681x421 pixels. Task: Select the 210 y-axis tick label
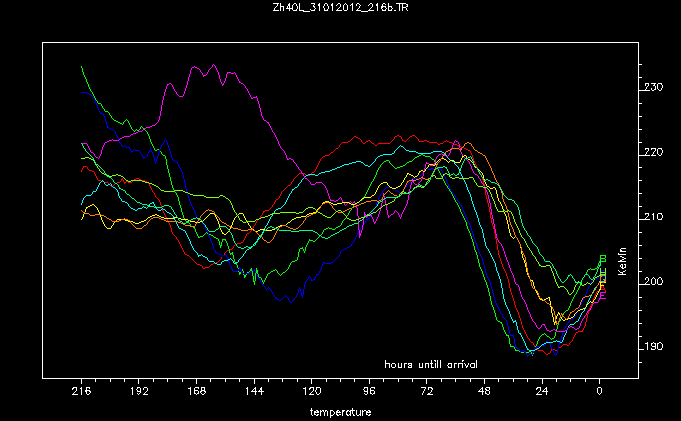(653, 217)
